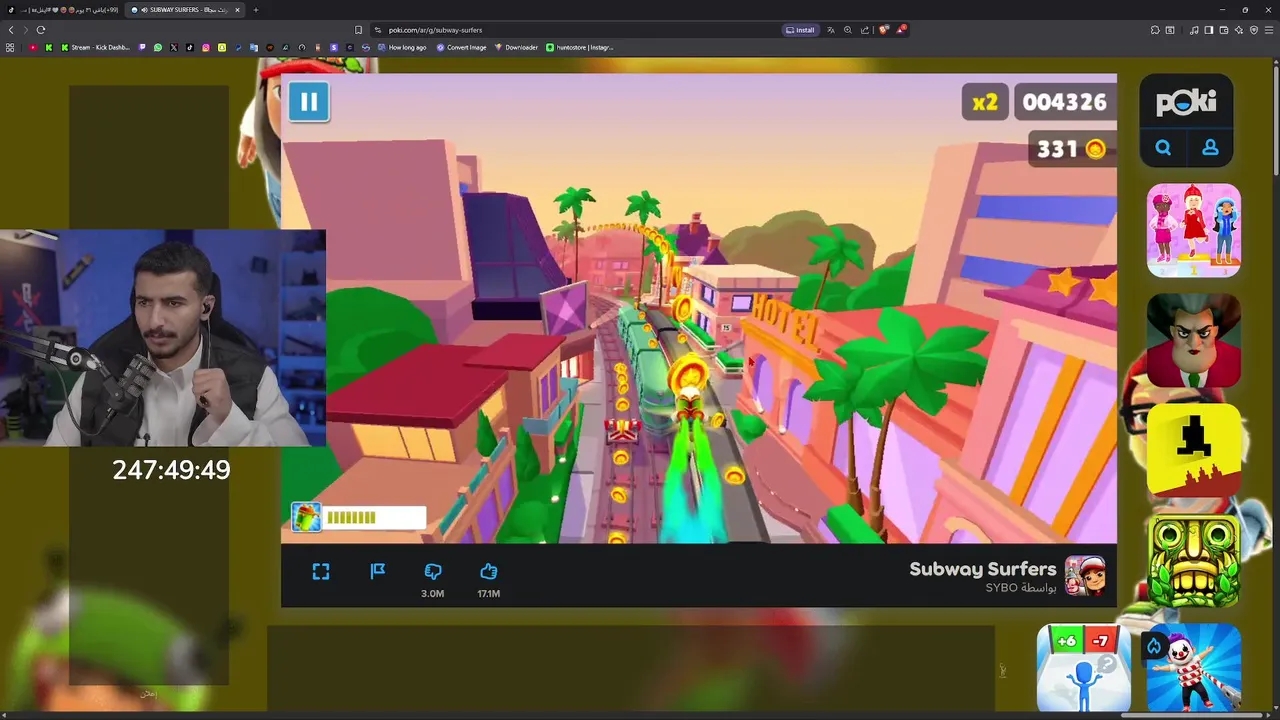Open Poki search with magnifier icon
This screenshot has height=720, width=1280.
(1163, 148)
